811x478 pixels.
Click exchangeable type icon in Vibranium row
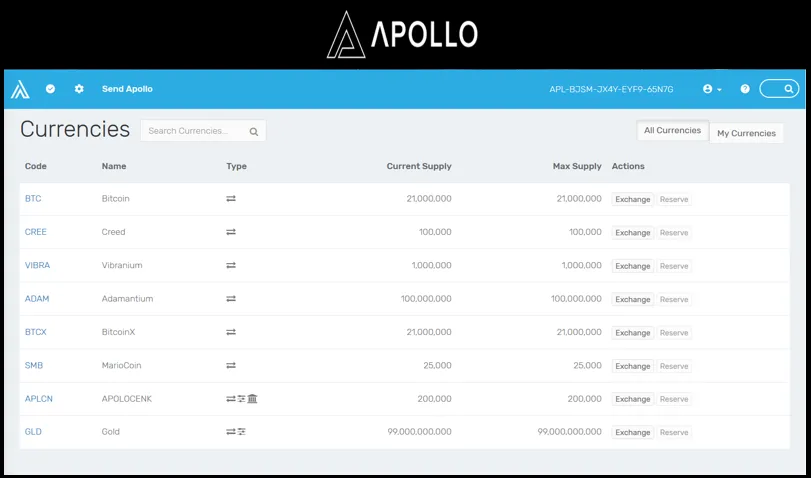[231, 265]
